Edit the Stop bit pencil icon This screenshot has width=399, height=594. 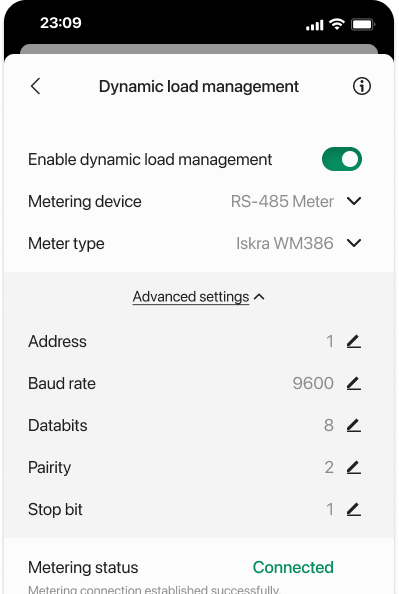354,510
